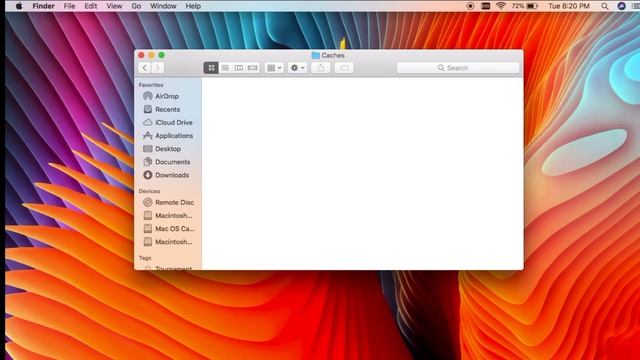Open Desktop from the sidebar
The image size is (640, 360).
point(168,149)
